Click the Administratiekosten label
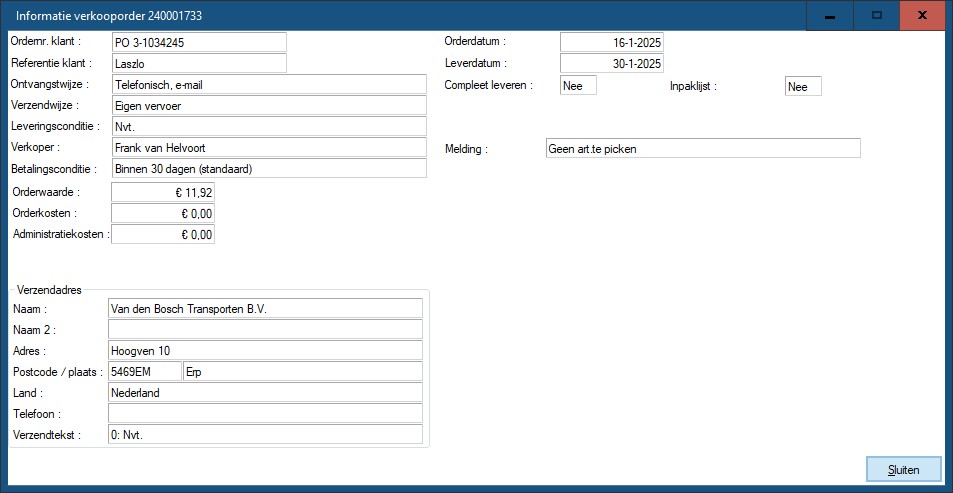The width and height of the screenshot is (953, 493). coord(61,234)
